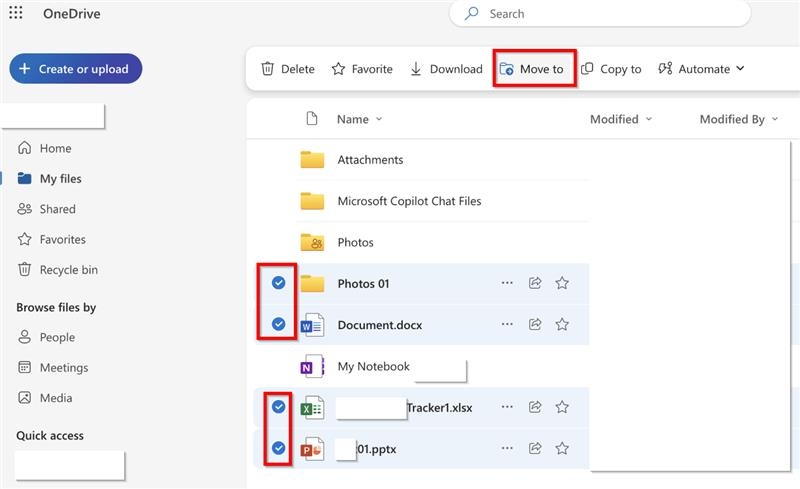800x489 pixels.
Task: Open the Document.docx file name
Action: tap(380, 325)
